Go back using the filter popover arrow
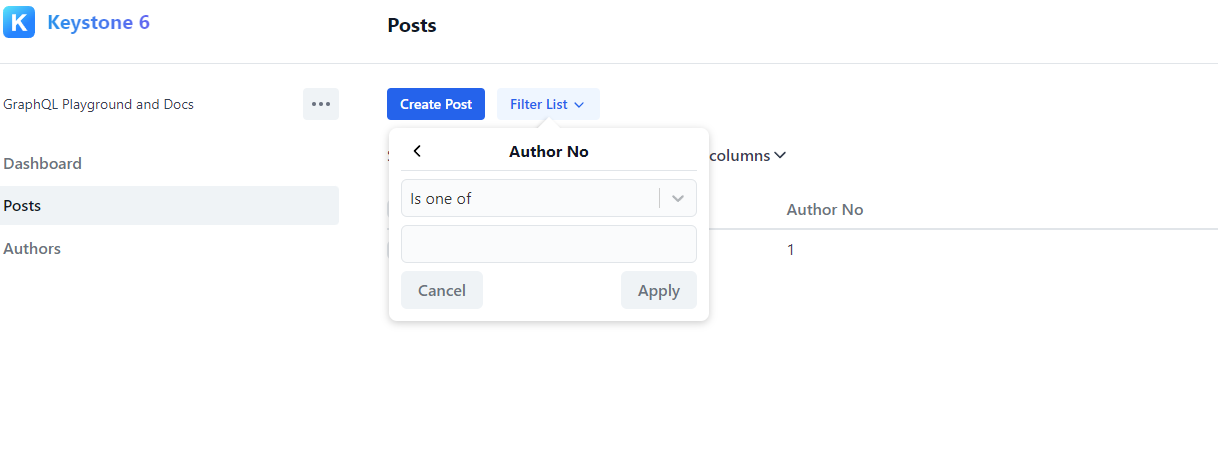 (417, 152)
